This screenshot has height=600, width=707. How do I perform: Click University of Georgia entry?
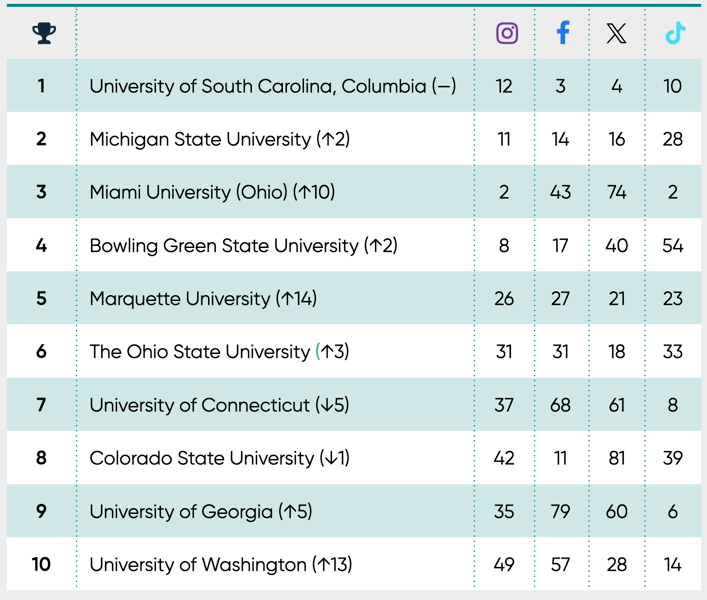click(201, 511)
